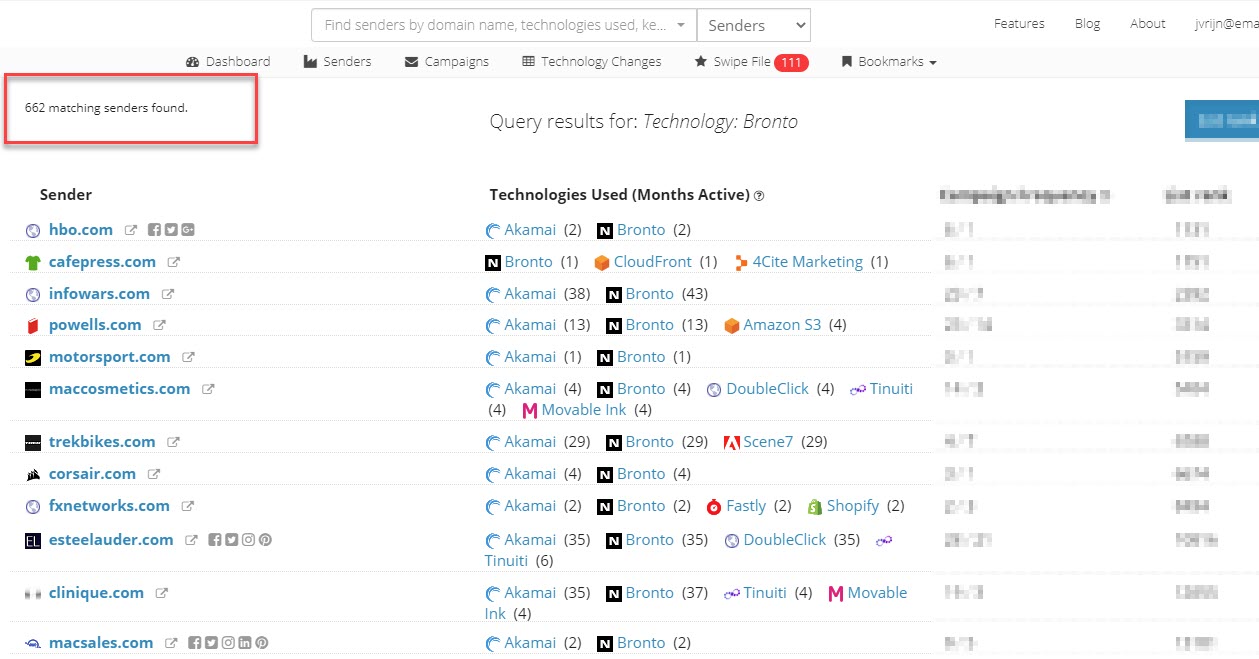Open the Campaigns section
The image size is (1259, 659).
[x=447, y=62]
